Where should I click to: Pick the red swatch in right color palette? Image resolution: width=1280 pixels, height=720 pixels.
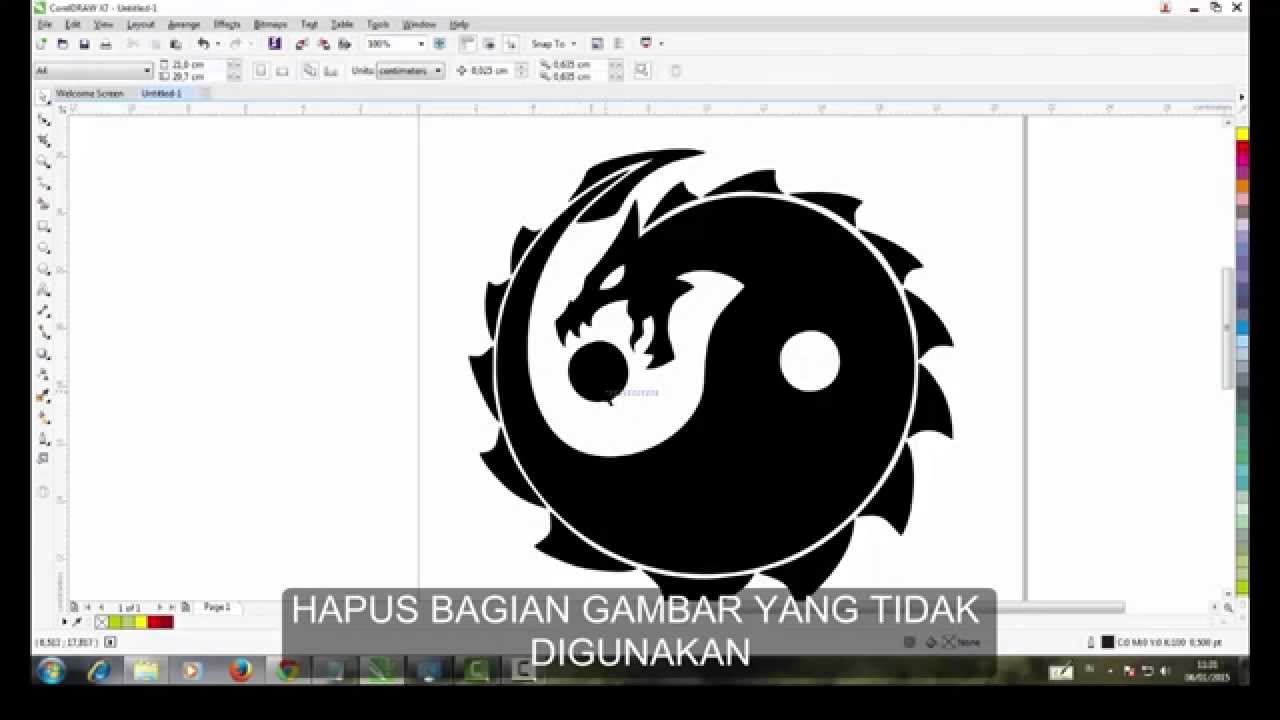1242,147
